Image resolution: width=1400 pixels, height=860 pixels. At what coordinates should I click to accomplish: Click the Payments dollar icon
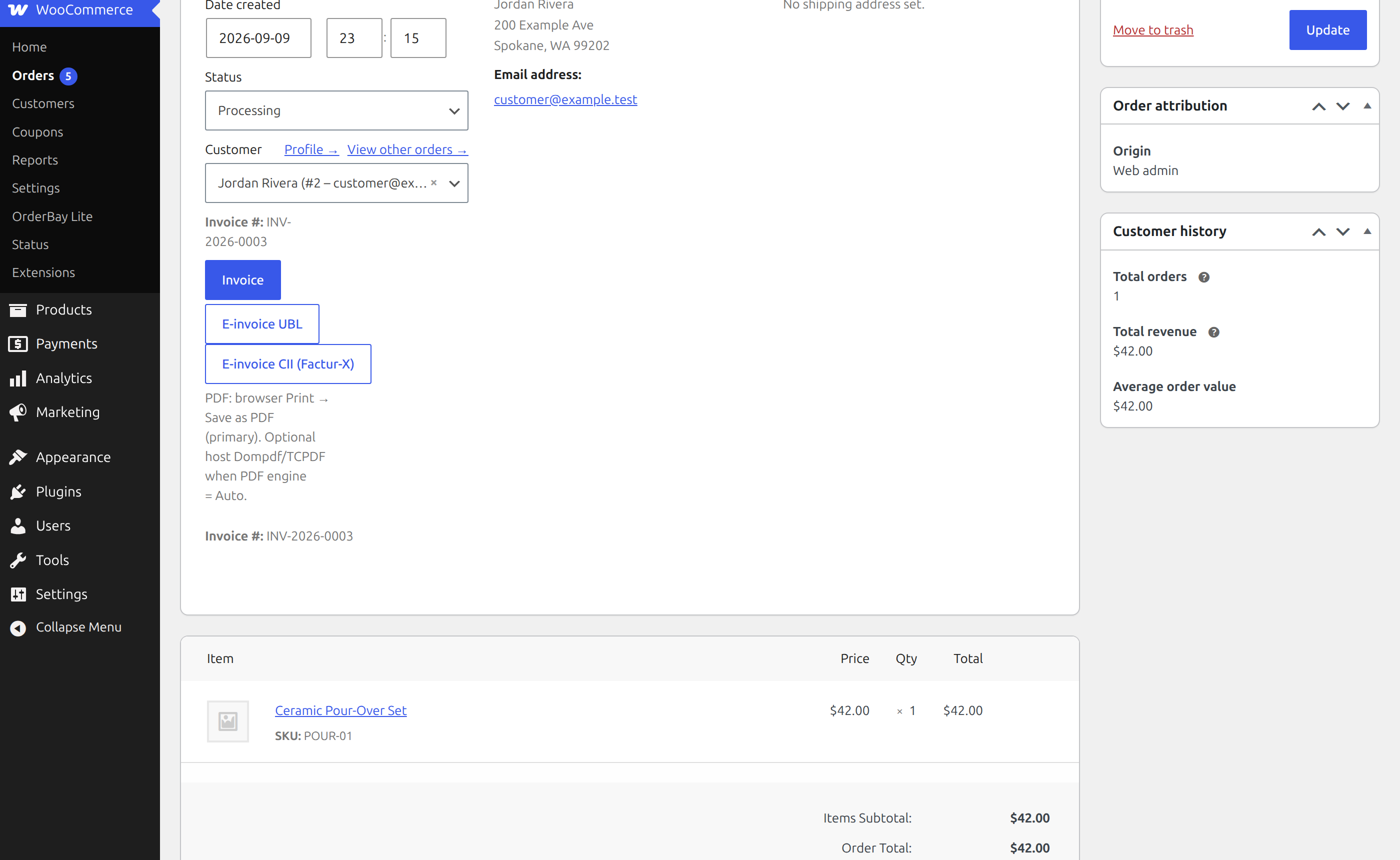pyautogui.click(x=18, y=343)
